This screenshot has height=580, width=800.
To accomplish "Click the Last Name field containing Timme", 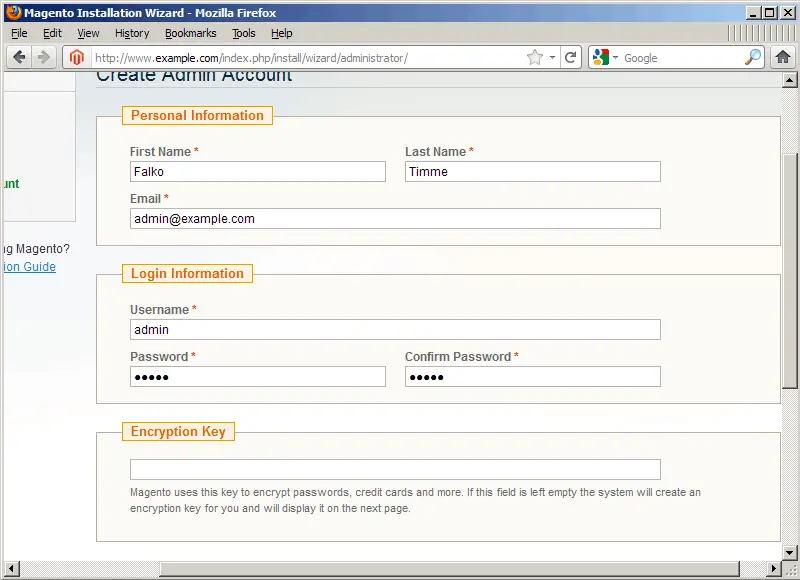I will coord(533,171).
